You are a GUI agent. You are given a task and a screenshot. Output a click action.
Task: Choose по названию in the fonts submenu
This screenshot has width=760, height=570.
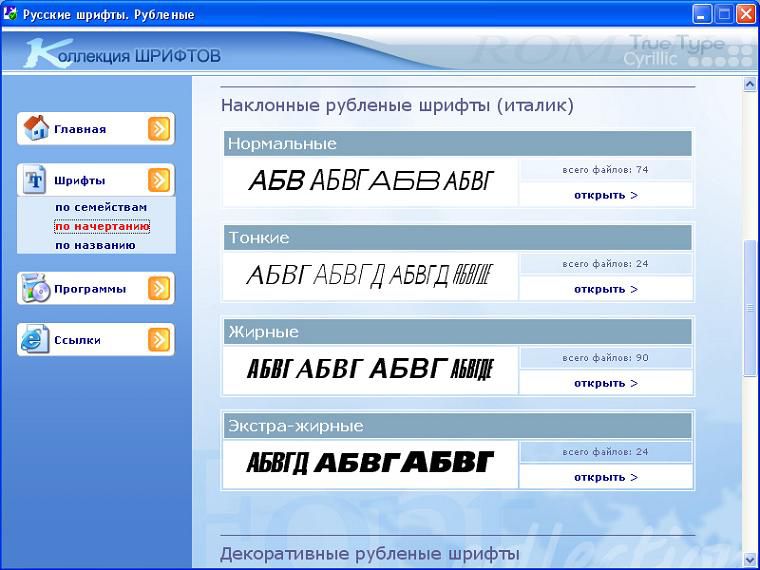coord(95,245)
